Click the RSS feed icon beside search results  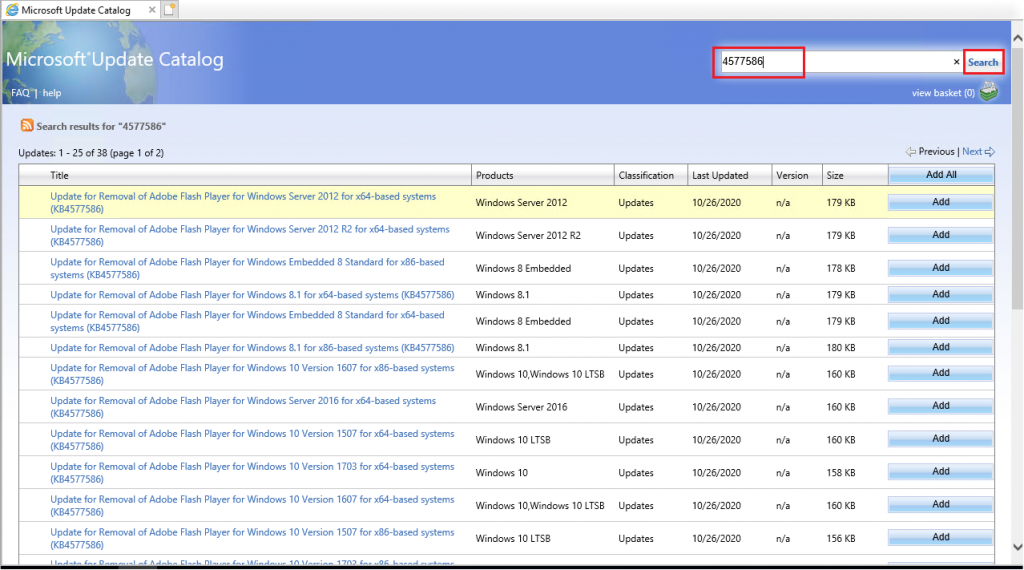[27, 125]
